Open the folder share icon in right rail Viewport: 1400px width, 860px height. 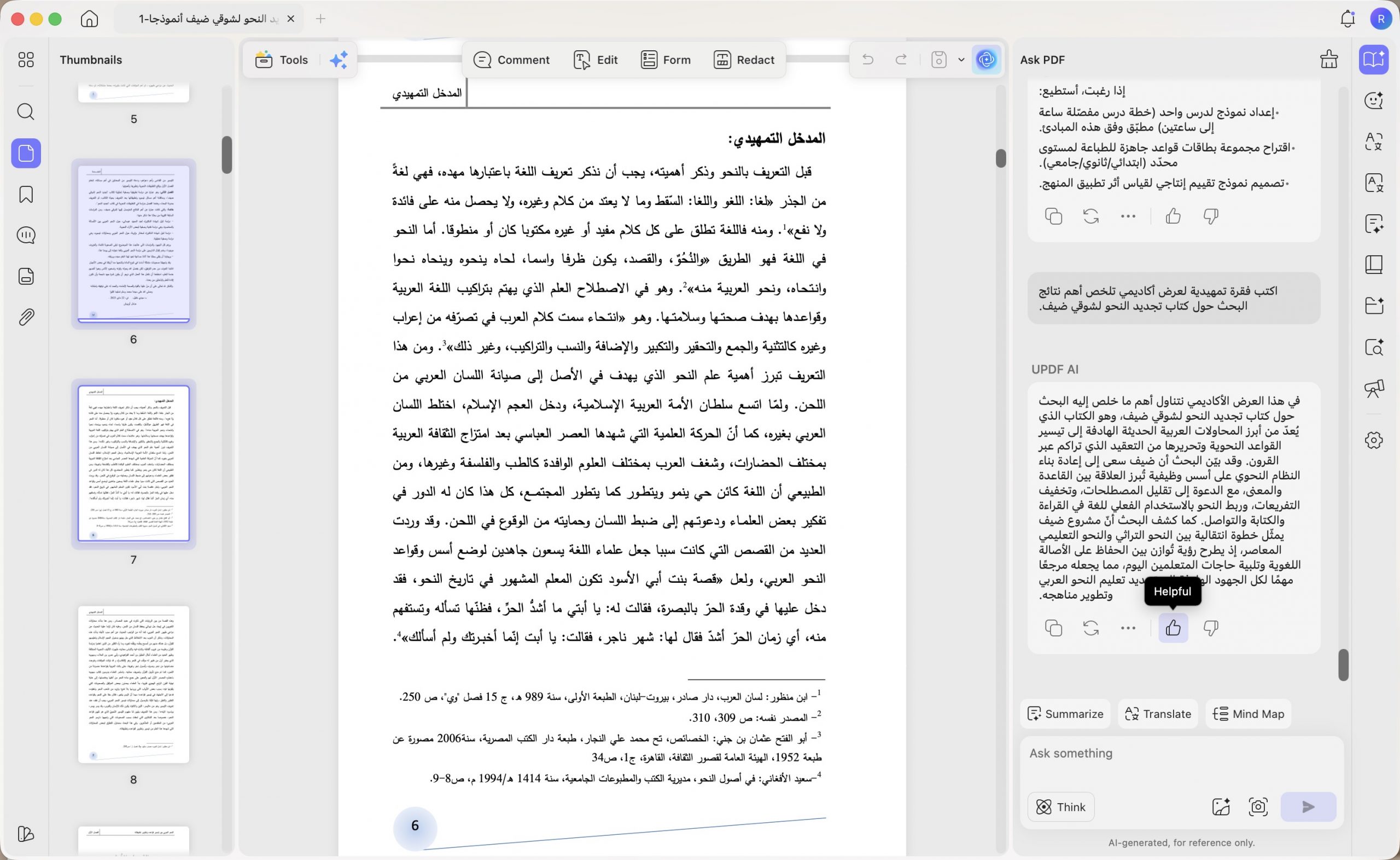pyautogui.click(x=1374, y=306)
